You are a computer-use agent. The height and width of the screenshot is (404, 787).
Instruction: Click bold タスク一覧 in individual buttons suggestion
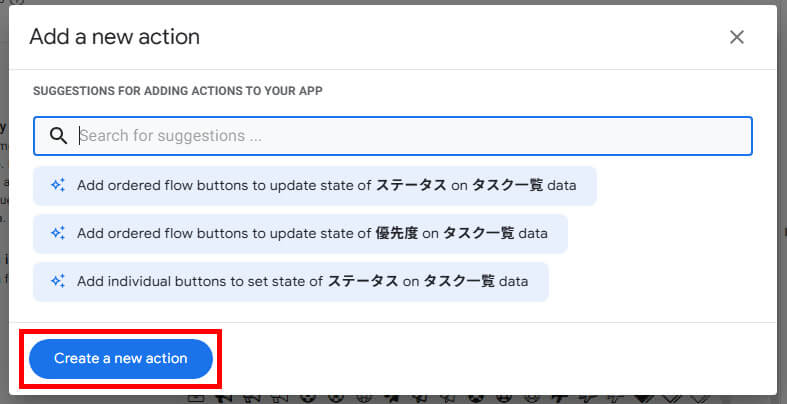pyautogui.click(x=459, y=281)
